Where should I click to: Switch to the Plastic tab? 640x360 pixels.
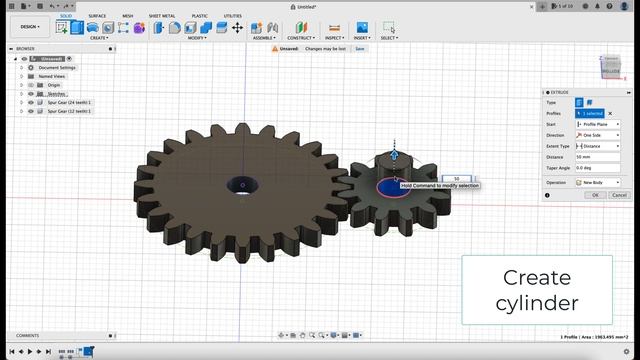200,16
